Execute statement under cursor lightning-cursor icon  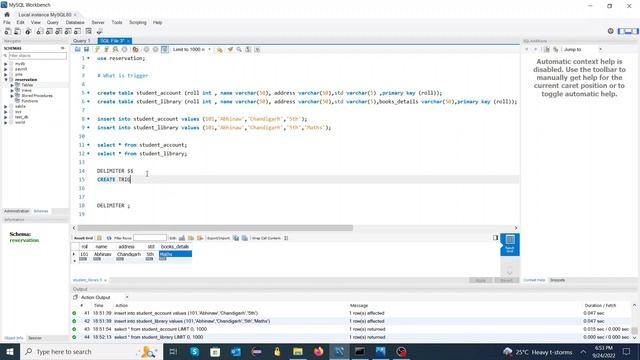[x=107, y=49]
